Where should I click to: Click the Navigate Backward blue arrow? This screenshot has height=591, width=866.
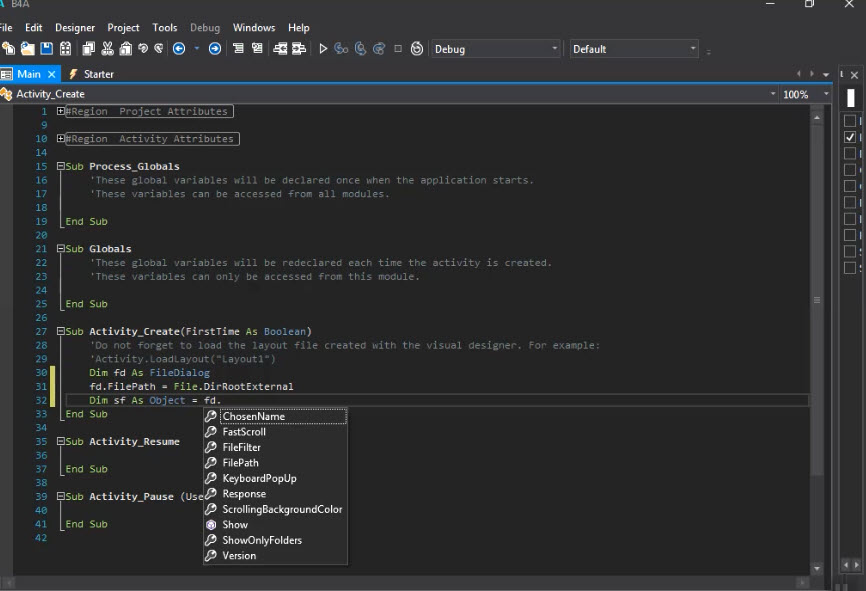click(x=179, y=49)
